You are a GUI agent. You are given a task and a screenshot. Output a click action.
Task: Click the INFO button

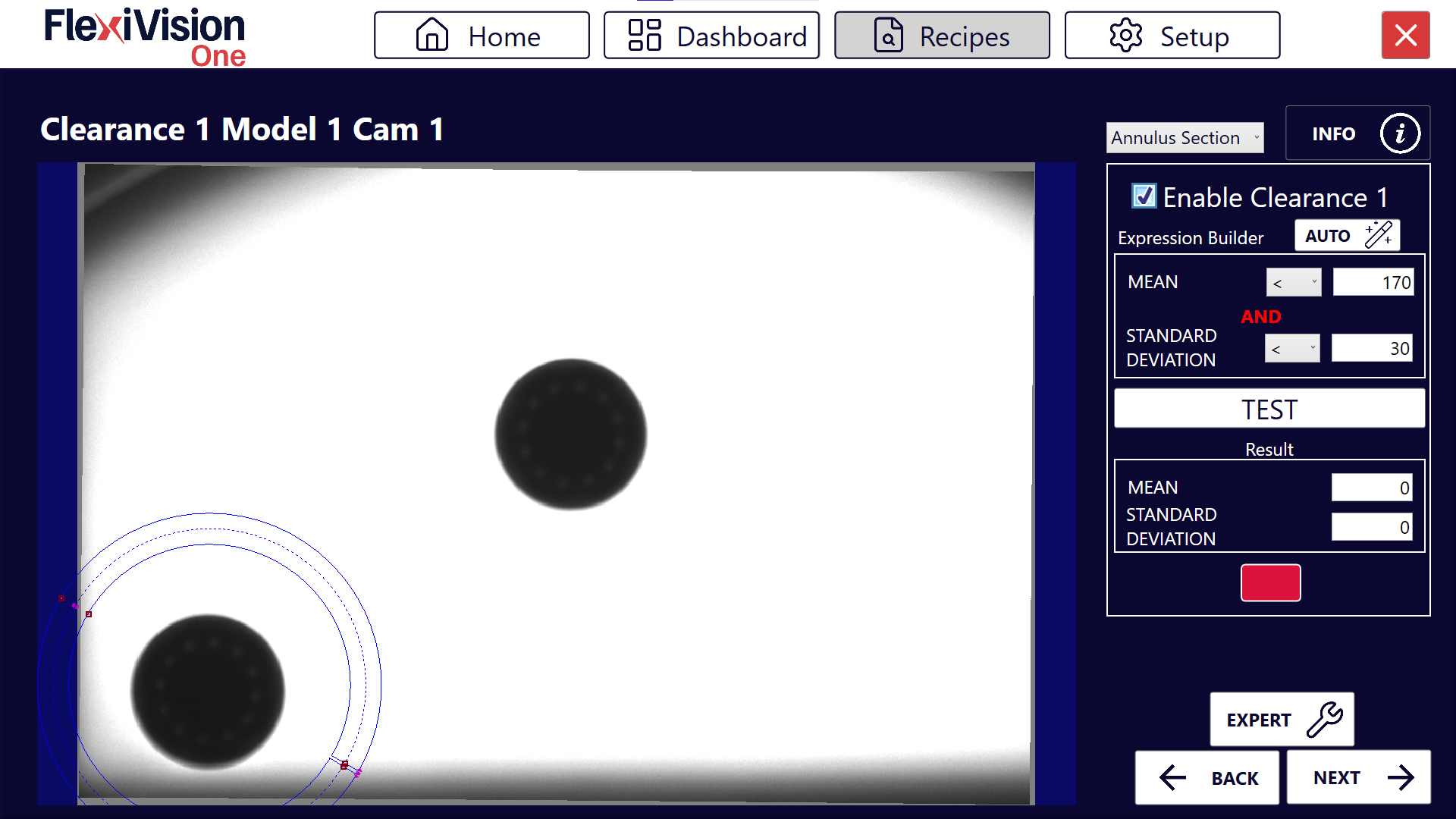pyautogui.click(x=1357, y=133)
